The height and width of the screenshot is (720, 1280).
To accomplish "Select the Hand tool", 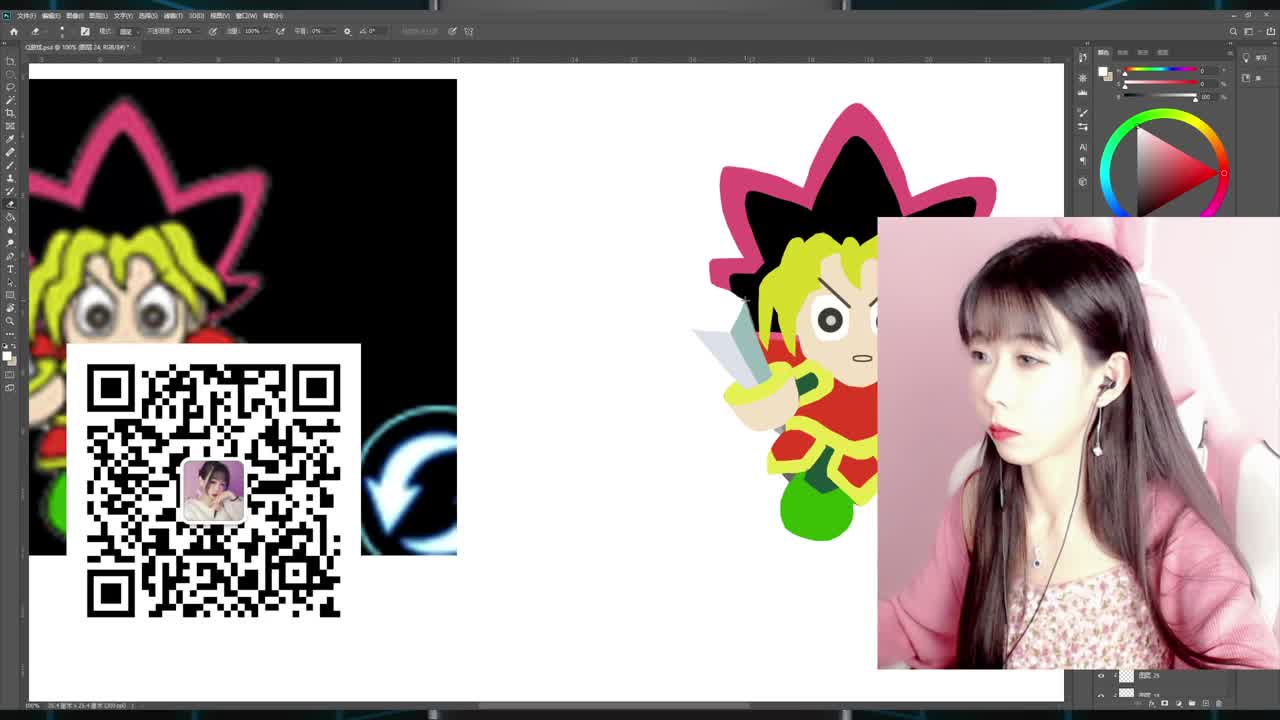I will 10,307.
